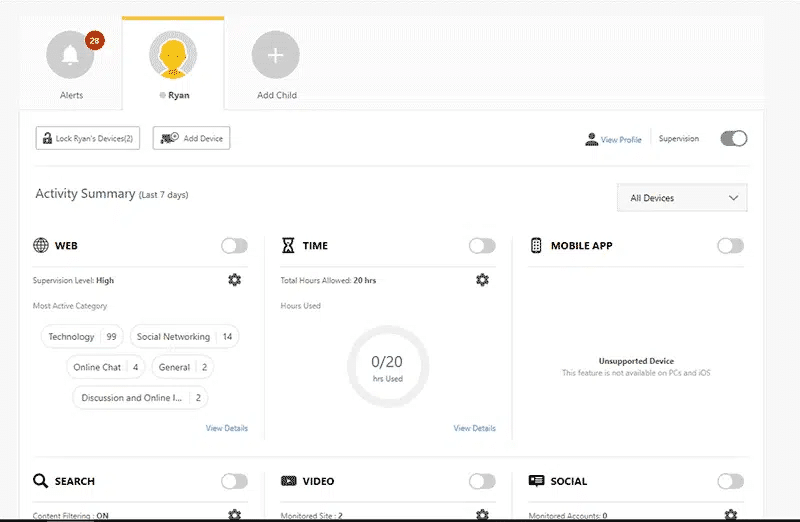Click the 0/20 hours used ring
The height and width of the screenshot is (522, 800).
tap(388, 367)
